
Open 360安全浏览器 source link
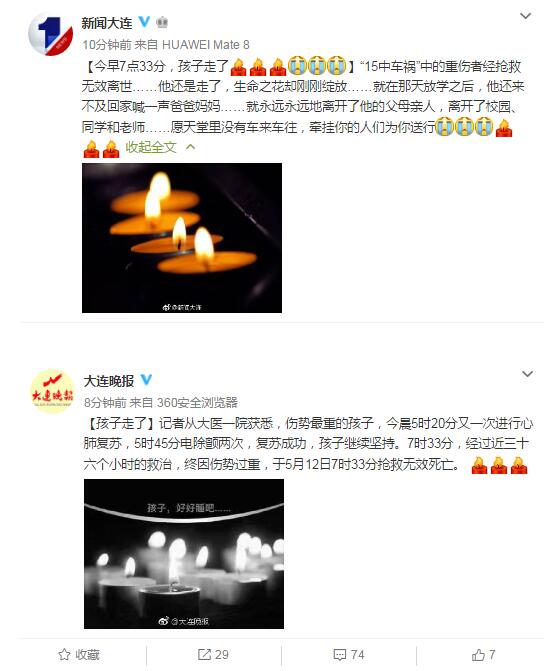(x=197, y=402)
